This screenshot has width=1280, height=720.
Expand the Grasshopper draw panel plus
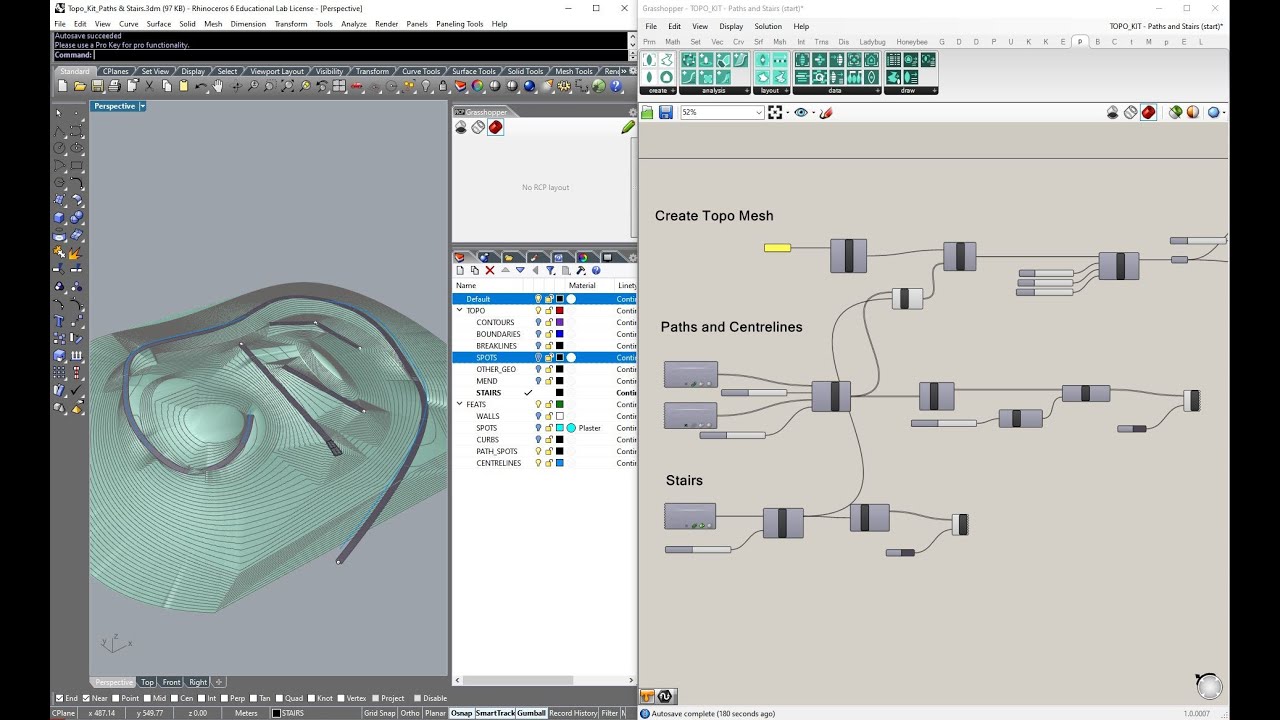pyautogui.click(x=934, y=91)
